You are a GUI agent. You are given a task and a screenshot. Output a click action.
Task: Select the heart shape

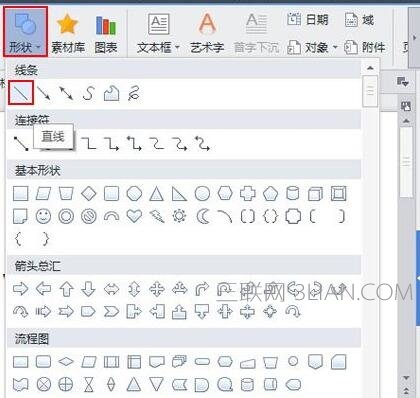[134, 216]
